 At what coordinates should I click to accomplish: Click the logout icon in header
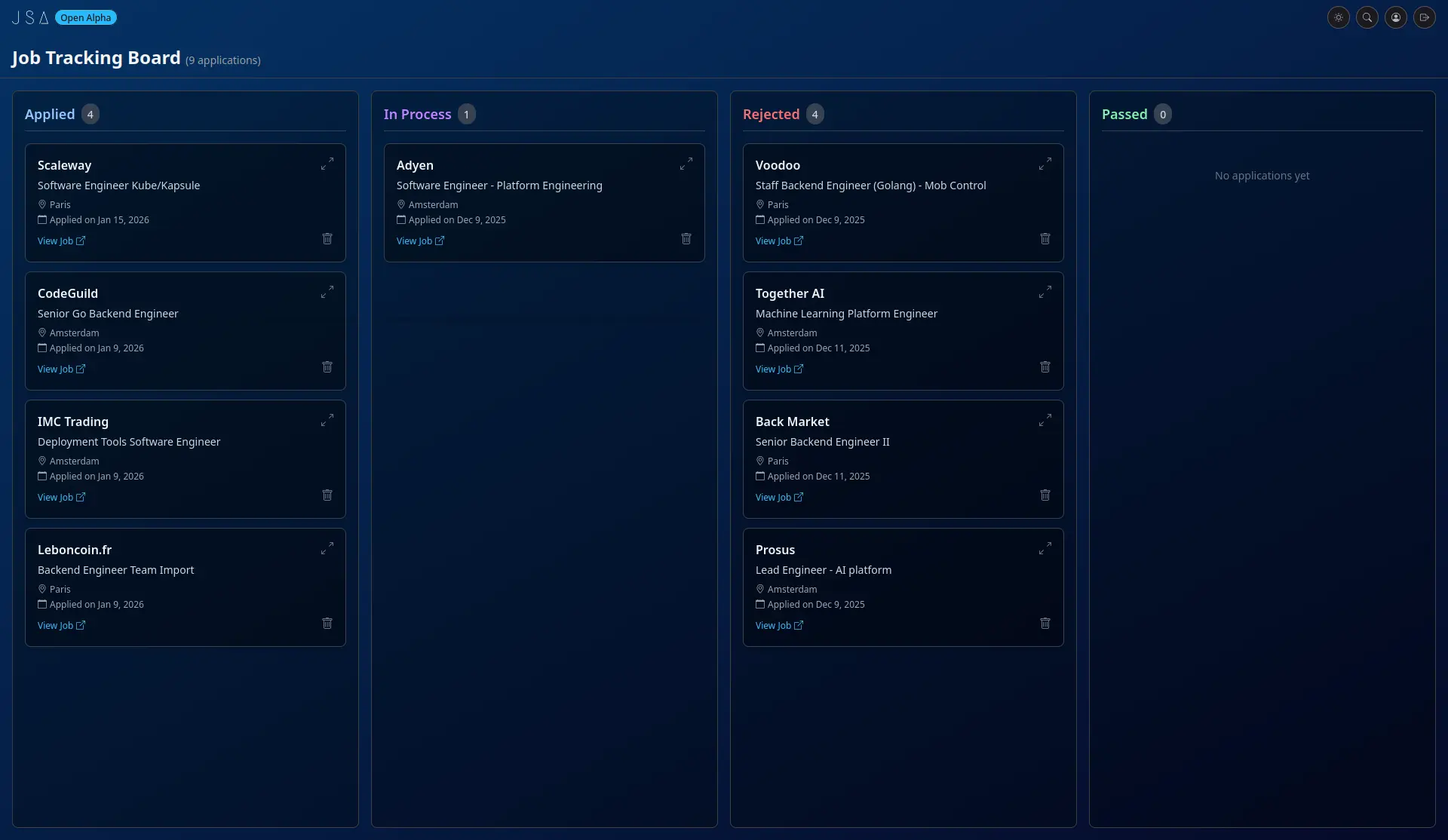[x=1425, y=17]
